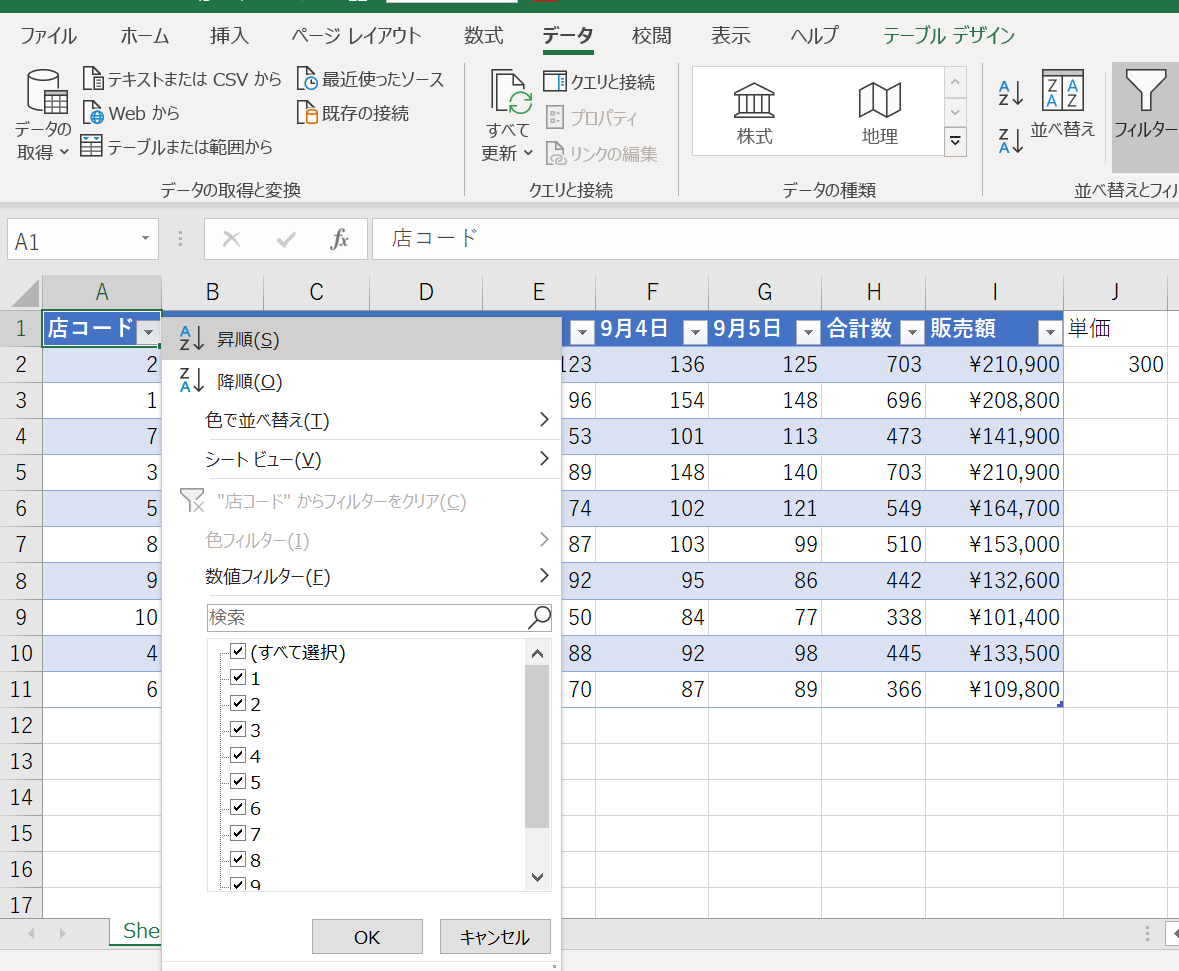Uncheck the (すべて選択) select-all box
This screenshot has height=971, width=1179.
[x=239, y=651]
